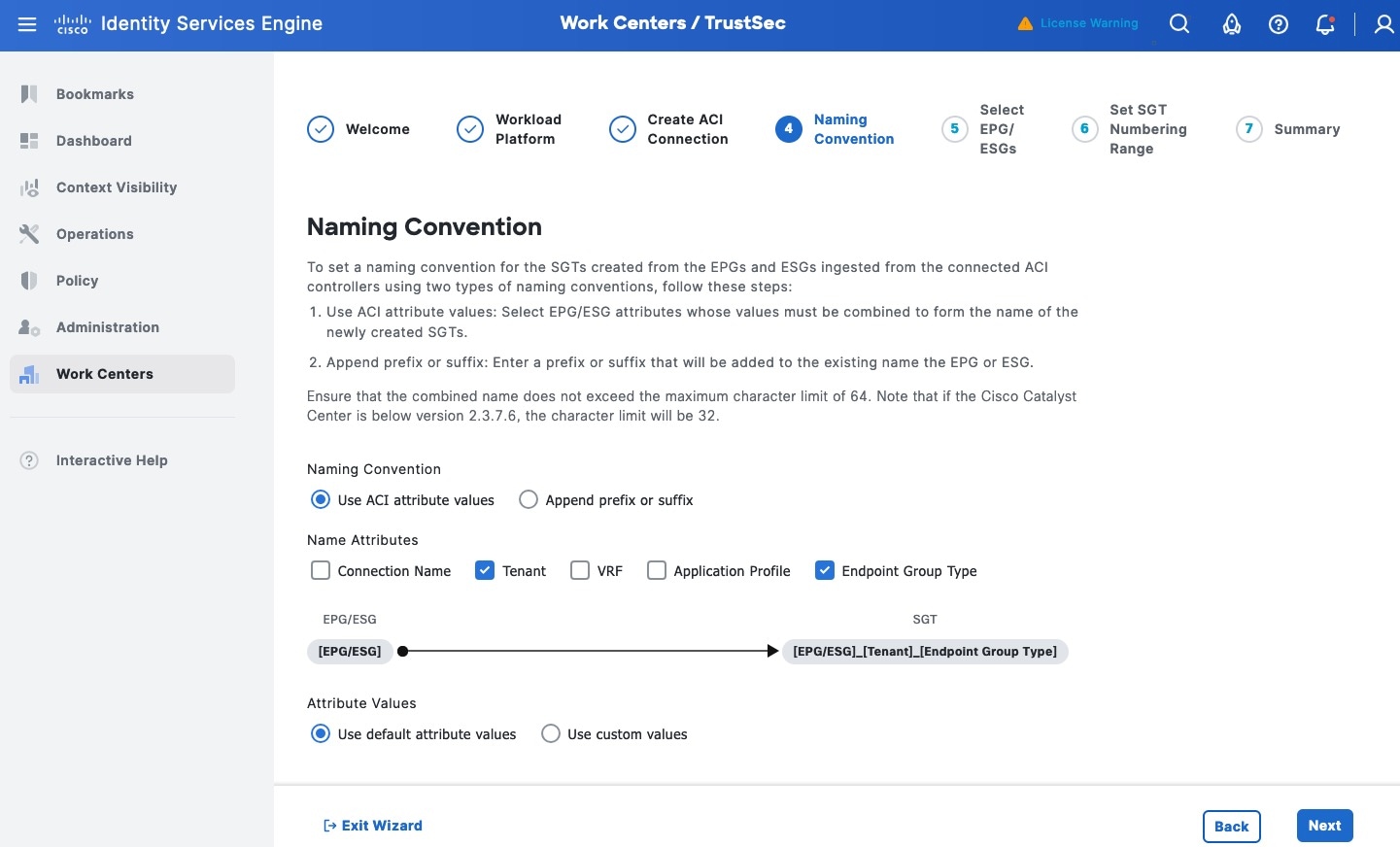Check the Application Profile checkbox

[657, 571]
